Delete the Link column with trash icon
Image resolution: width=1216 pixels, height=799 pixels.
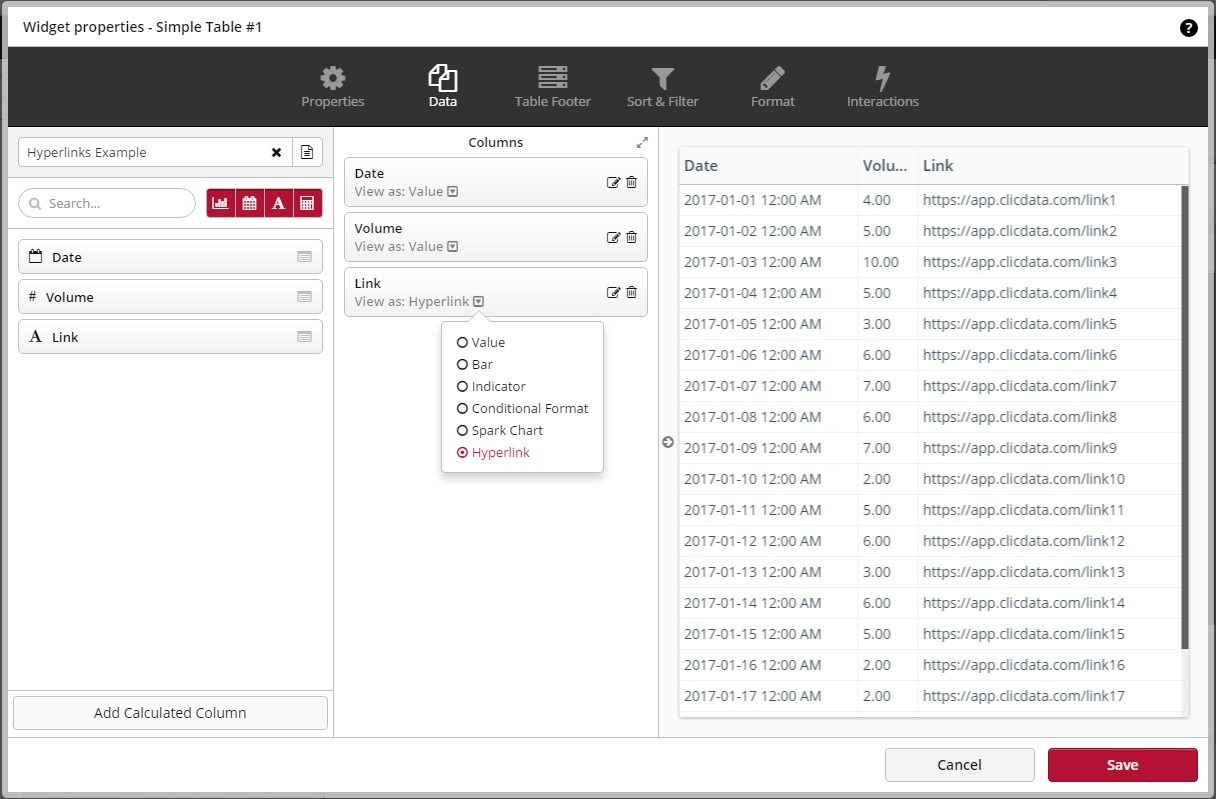[x=631, y=292]
